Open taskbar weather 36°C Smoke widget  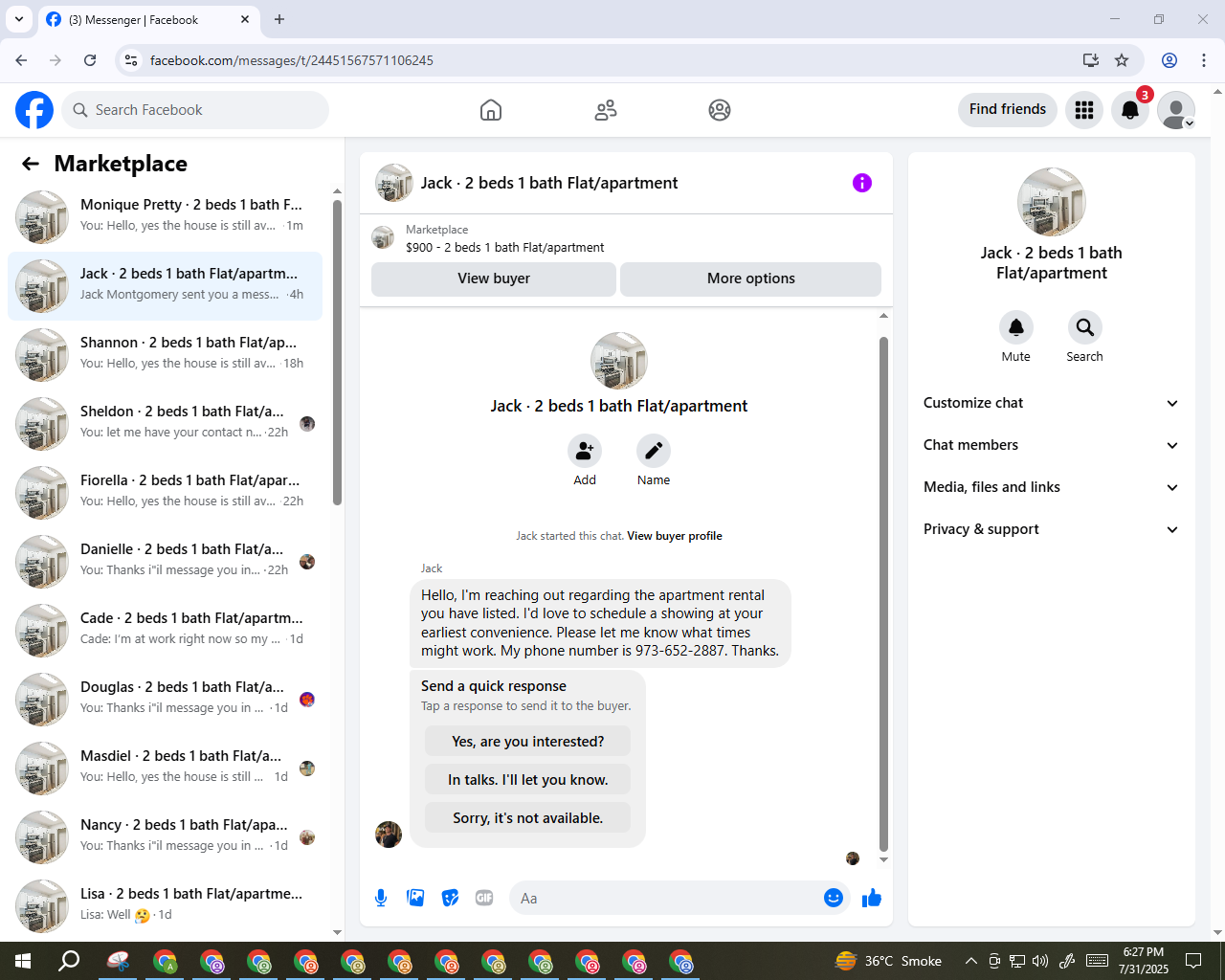click(888, 961)
